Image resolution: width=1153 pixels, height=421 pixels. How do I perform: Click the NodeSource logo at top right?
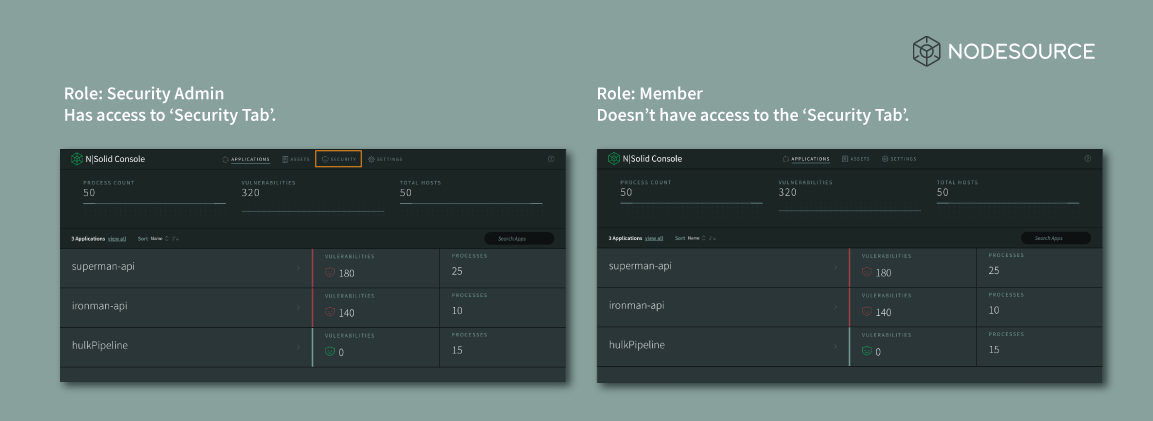(1003, 50)
